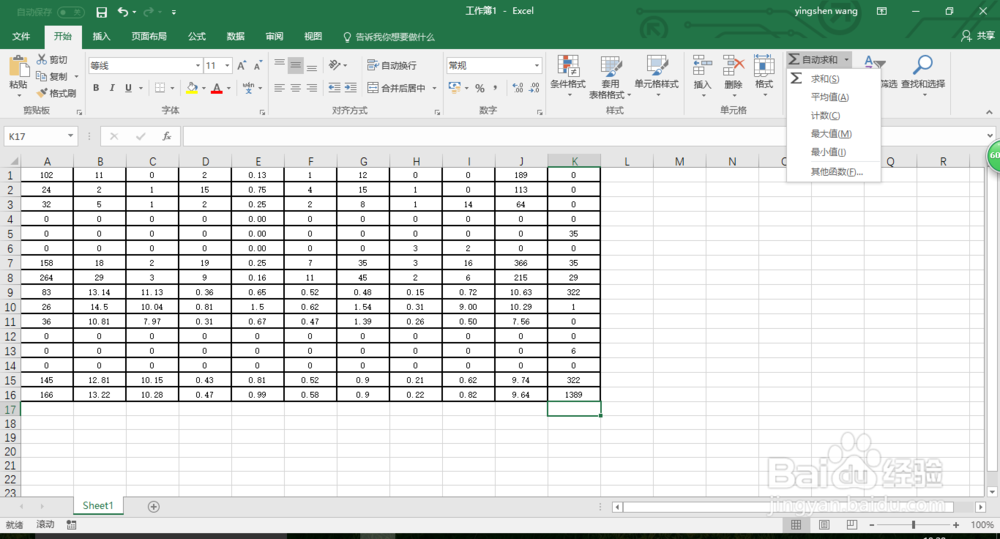The height and width of the screenshot is (539, 1000).
Task: Click the Share (共享) button
Action: point(978,36)
